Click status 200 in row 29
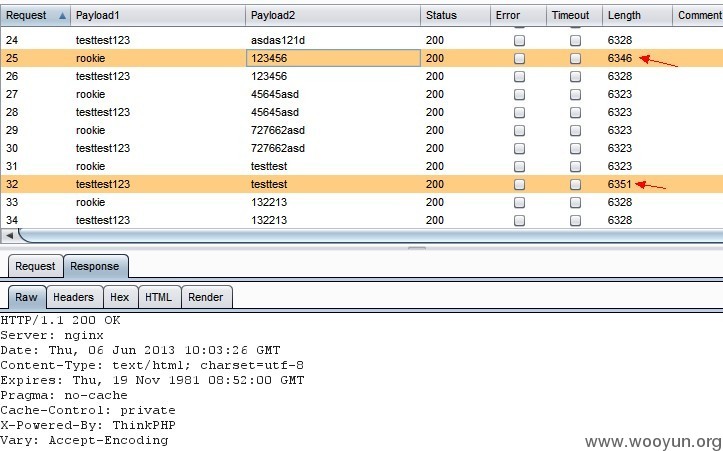 coord(434,131)
